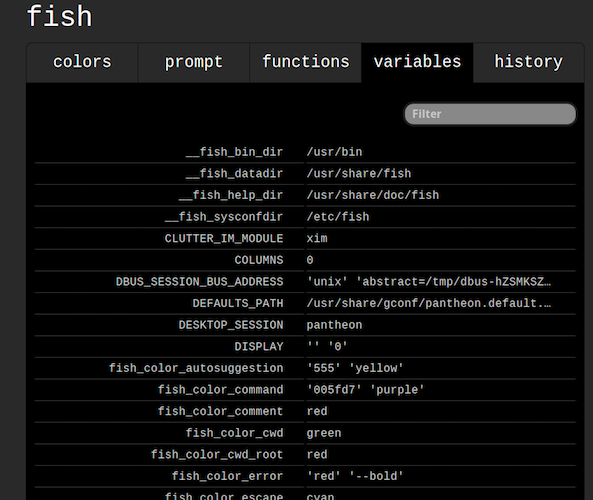Click the COLUMNS variable row
Screen dimensions: 593x500
pos(305,260)
